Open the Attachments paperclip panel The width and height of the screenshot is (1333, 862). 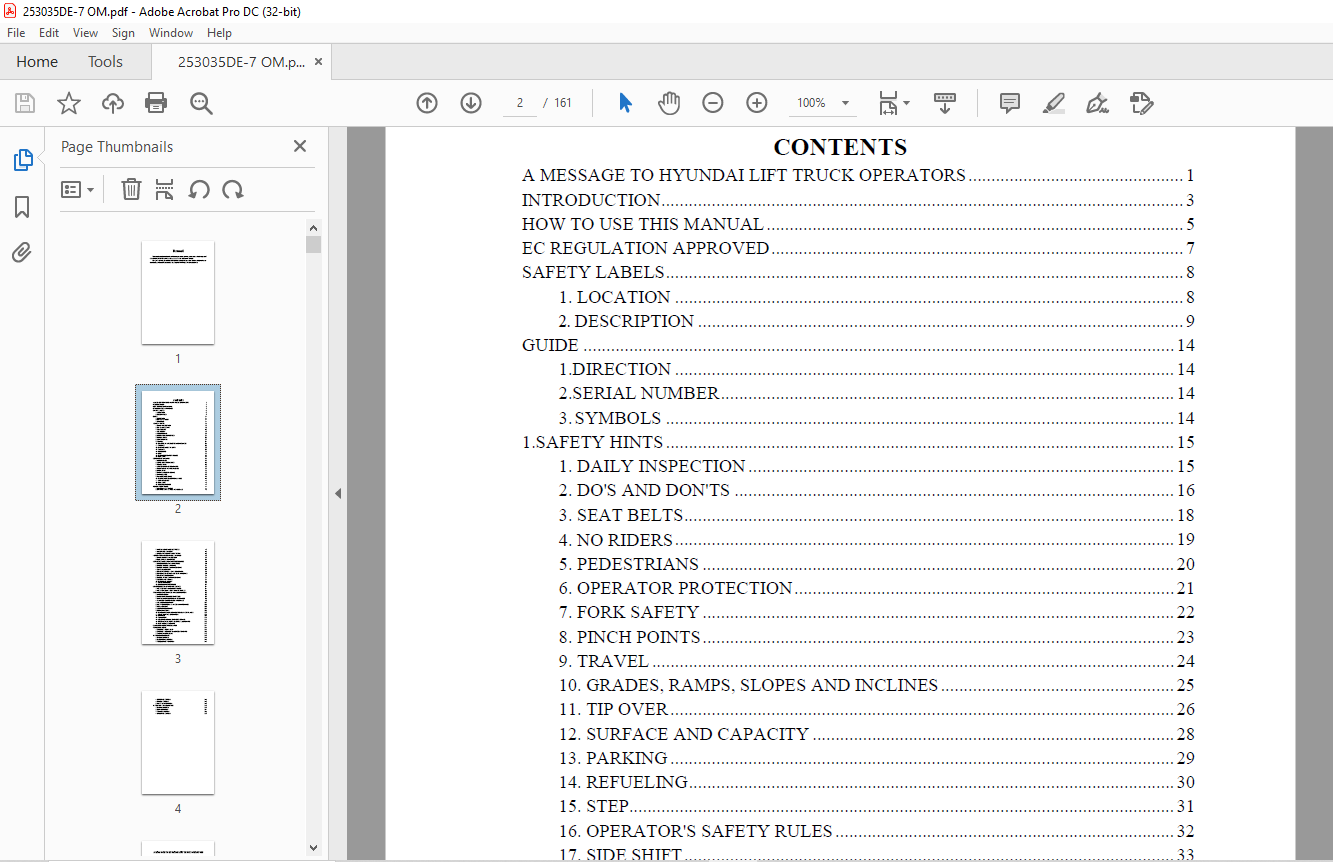point(22,253)
